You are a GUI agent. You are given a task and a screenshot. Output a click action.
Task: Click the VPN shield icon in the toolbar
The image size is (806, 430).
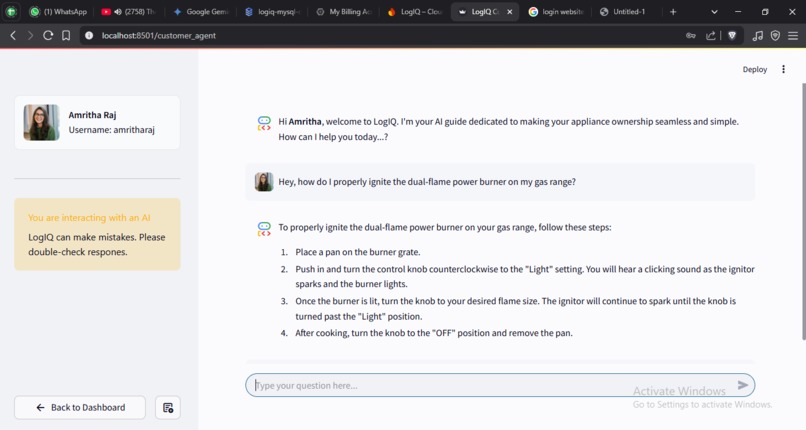click(775, 35)
